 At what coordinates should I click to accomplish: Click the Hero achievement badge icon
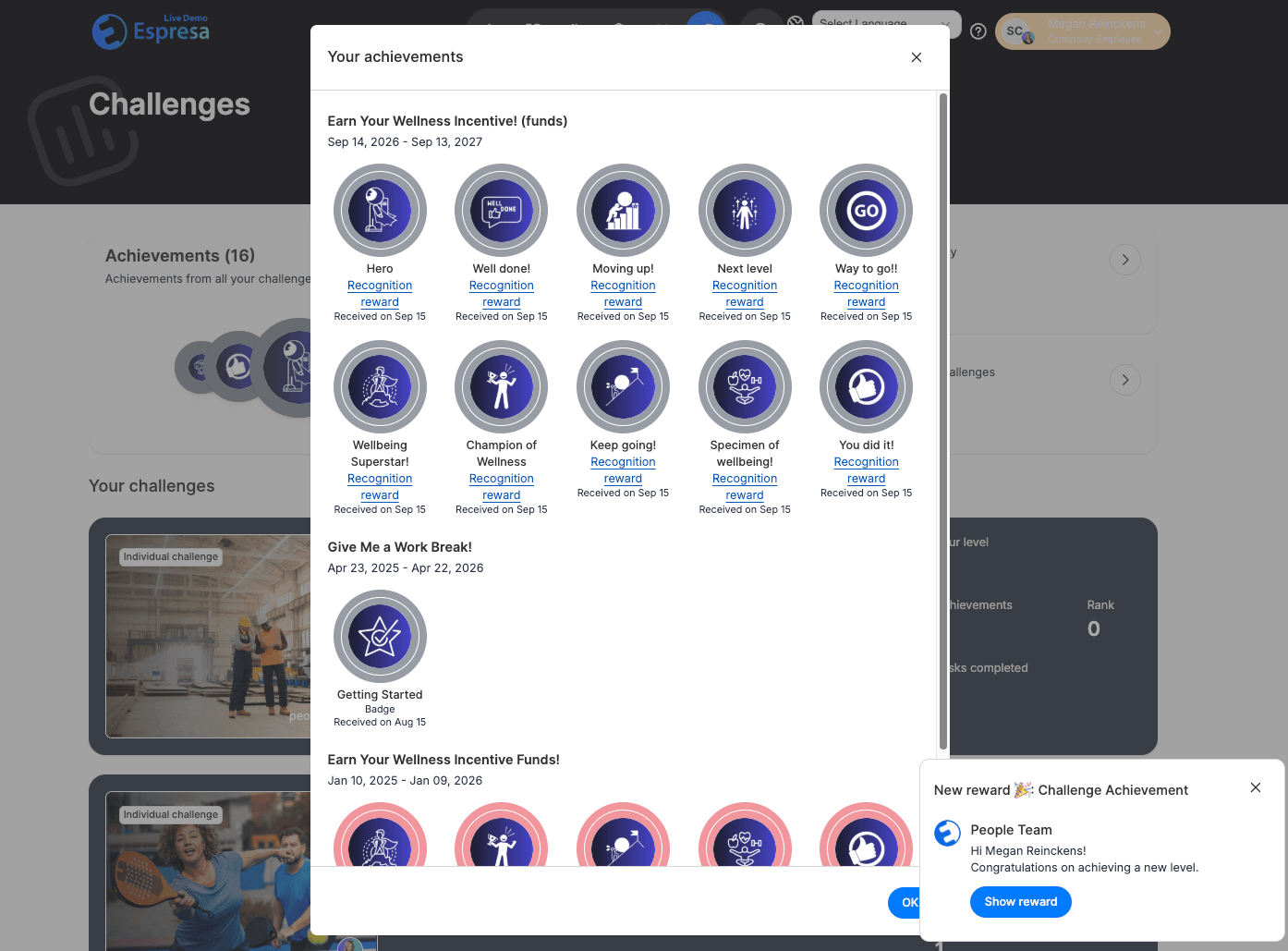coord(380,211)
